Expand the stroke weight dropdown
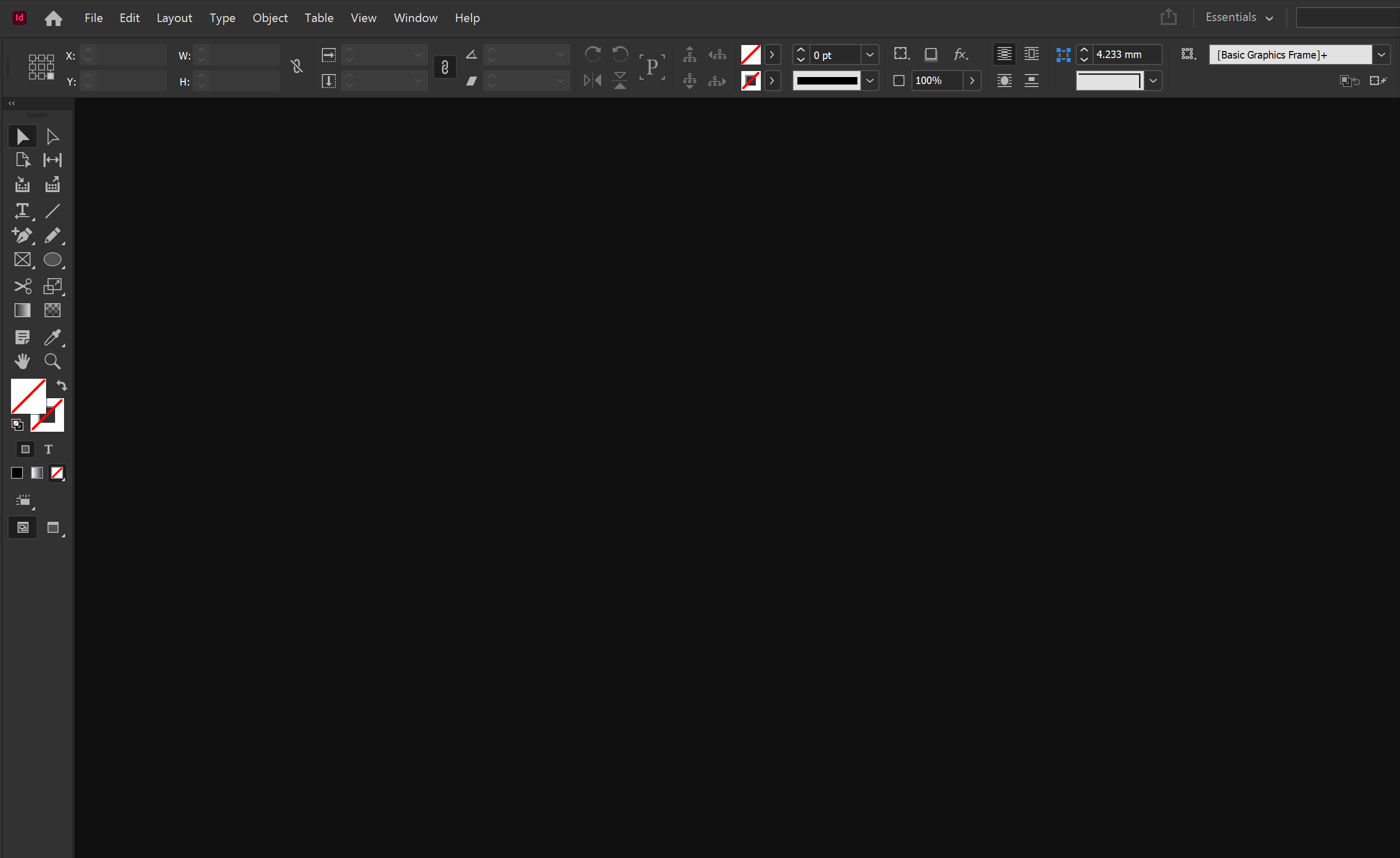The height and width of the screenshot is (858, 1400). click(869, 55)
